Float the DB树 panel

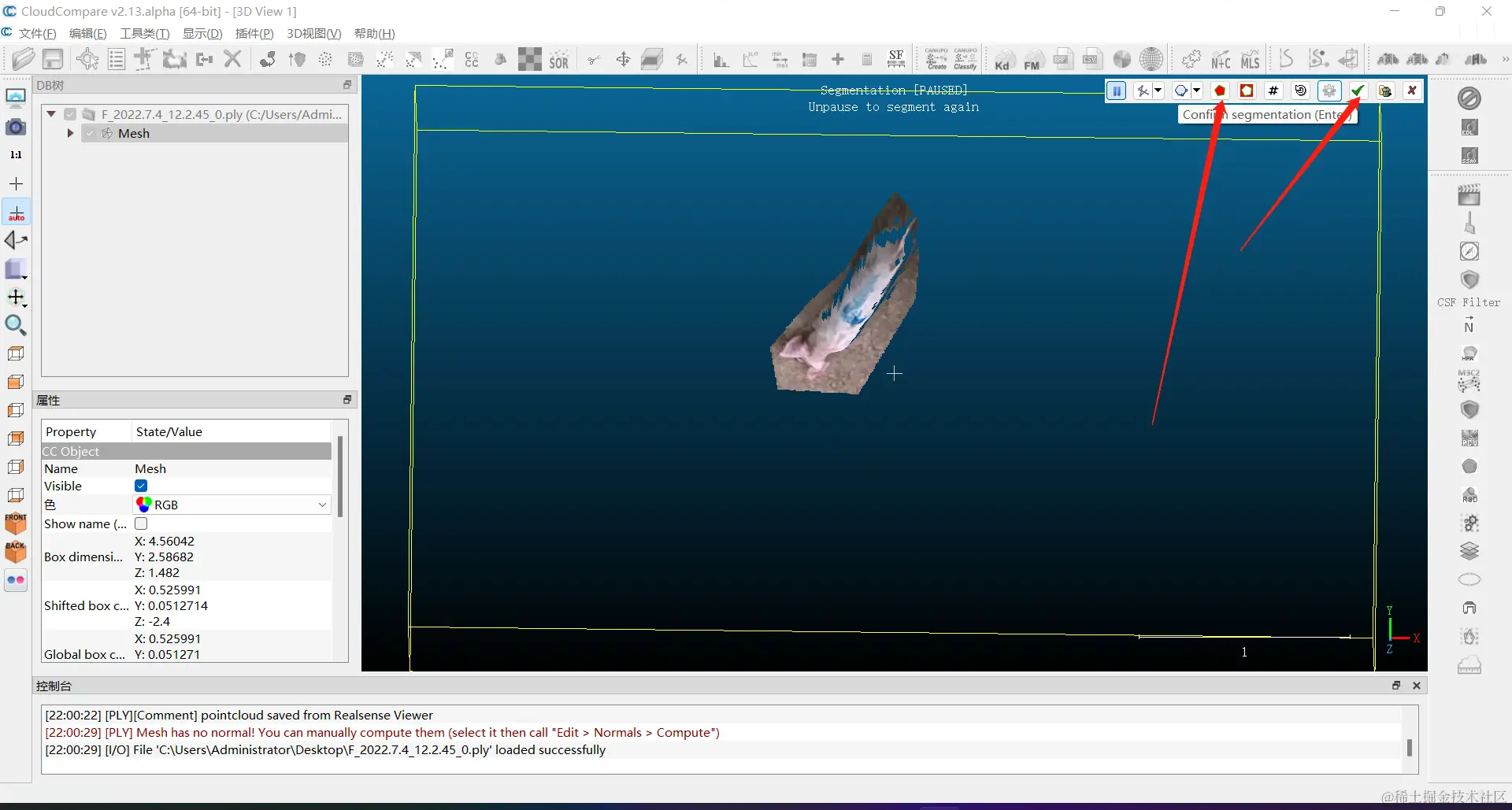point(346,85)
